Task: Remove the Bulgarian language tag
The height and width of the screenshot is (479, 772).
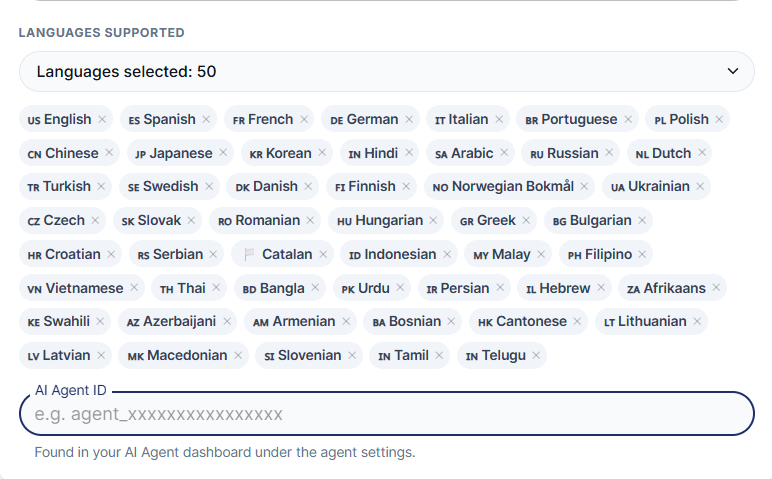Action: [642, 220]
